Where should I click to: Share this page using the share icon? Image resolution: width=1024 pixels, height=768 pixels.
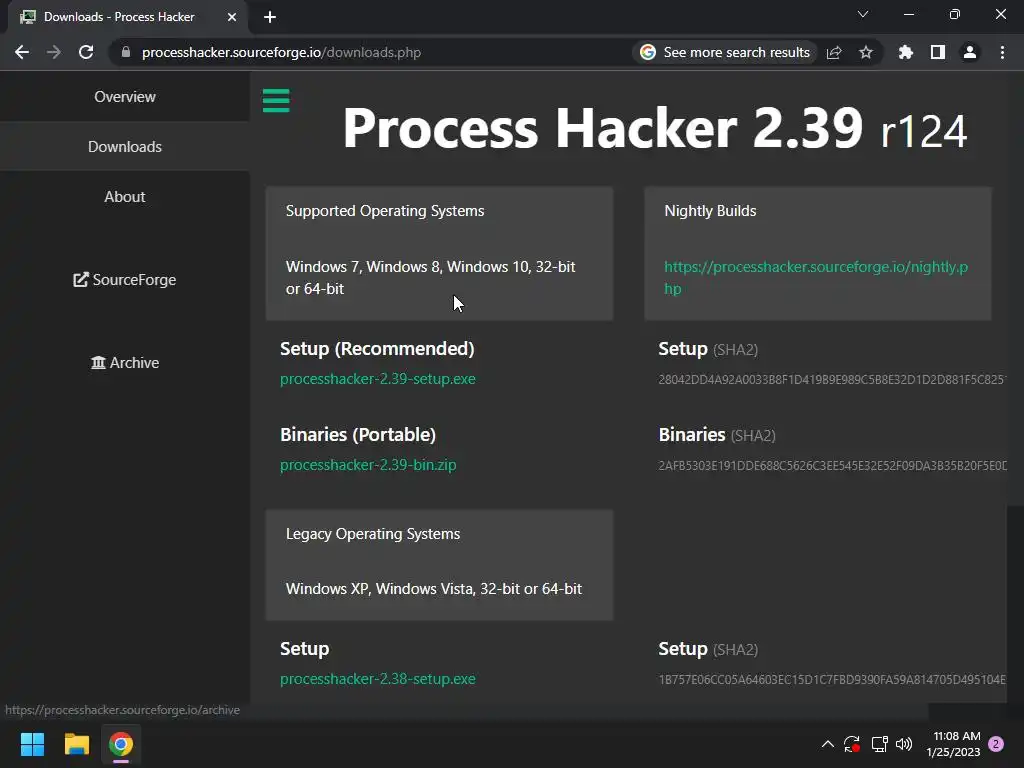834,52
